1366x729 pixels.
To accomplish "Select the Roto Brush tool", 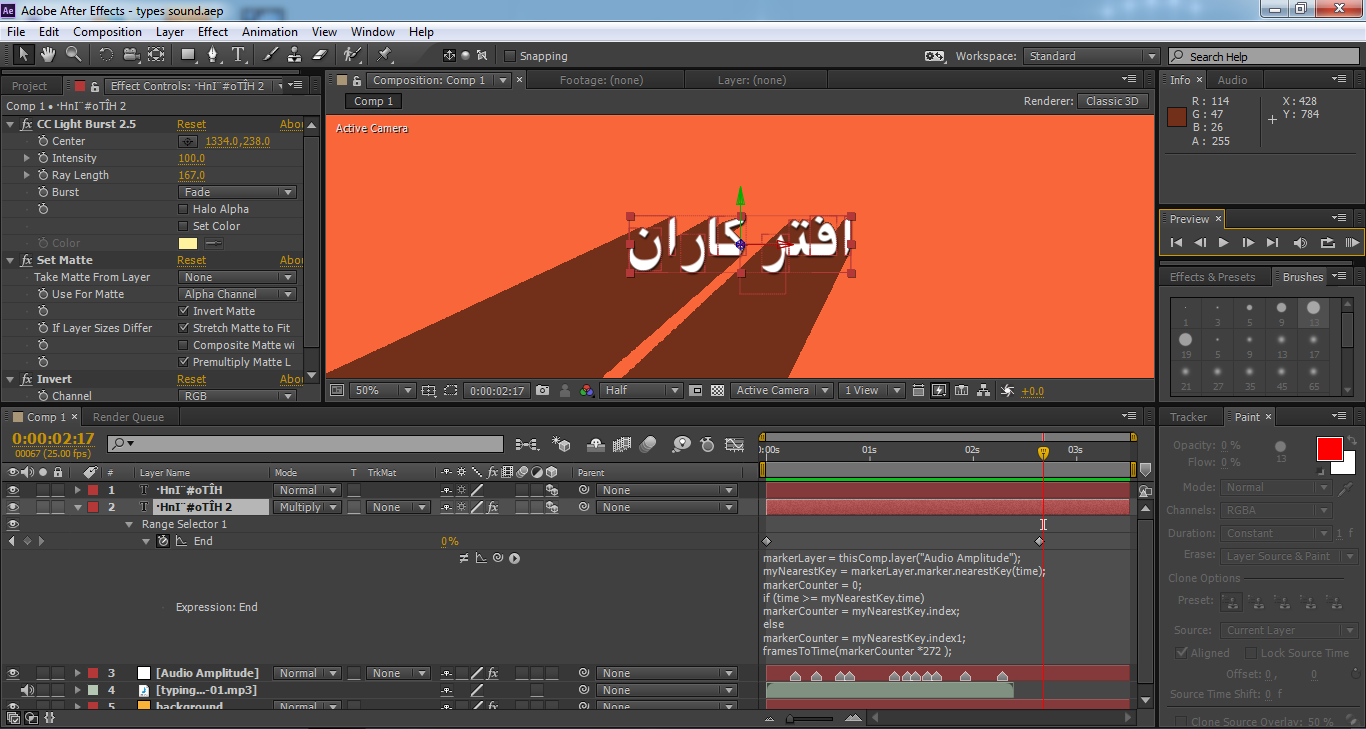I will coord(352,55).
